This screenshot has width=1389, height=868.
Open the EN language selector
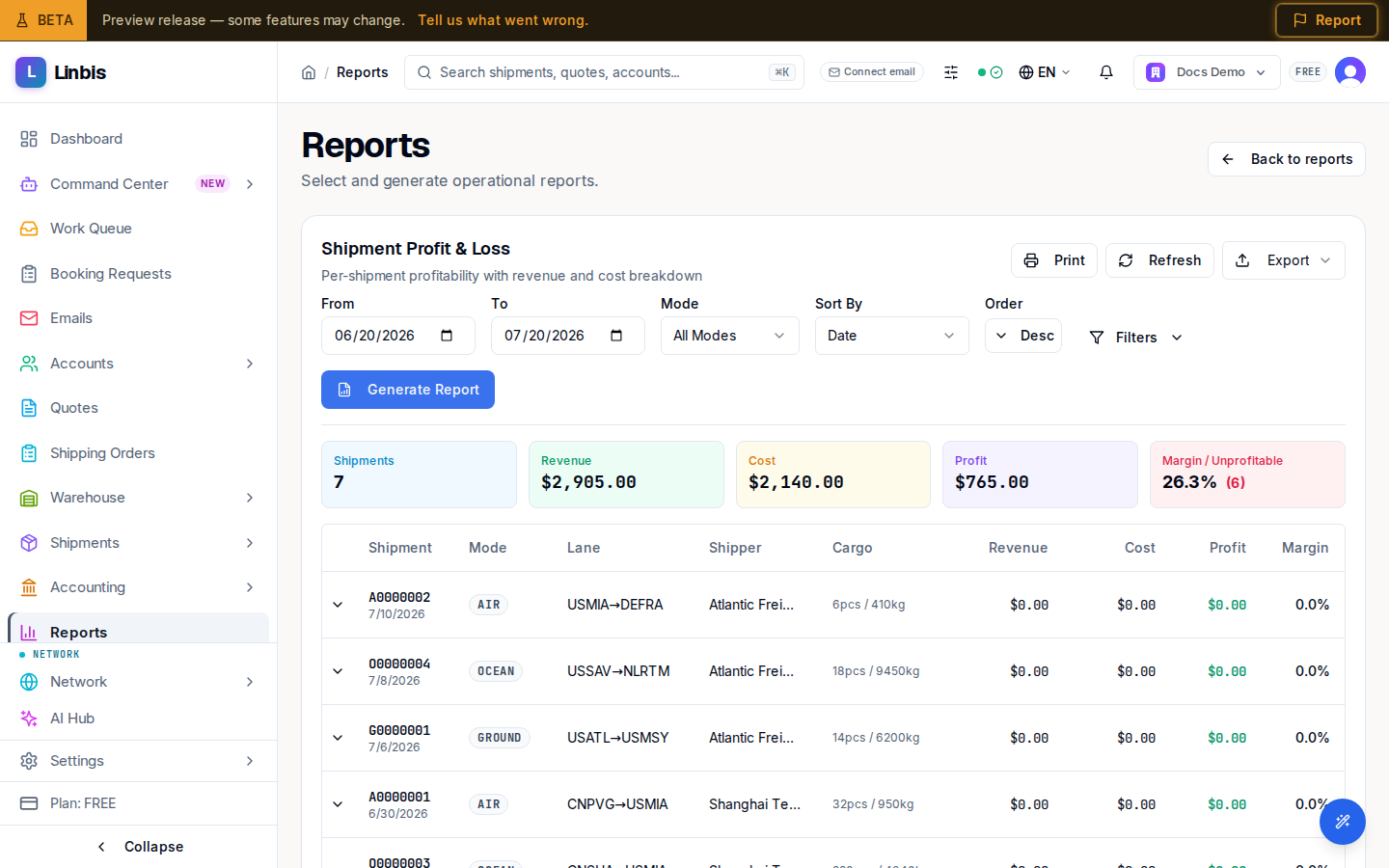tap(1045, 72)
